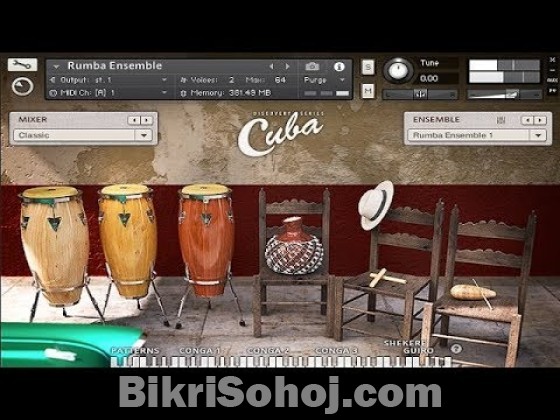Click the CONGA 1 keyboard label

point(200,351)
